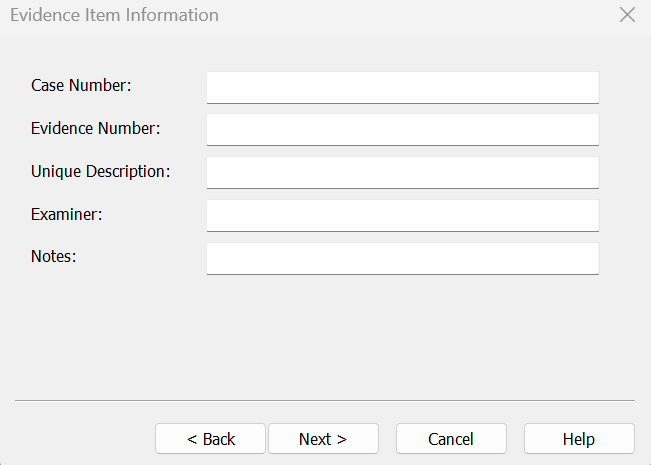Viewport: 651px width, 465px height.
Task: Go back with the Back button
Action: coord(210,439)
